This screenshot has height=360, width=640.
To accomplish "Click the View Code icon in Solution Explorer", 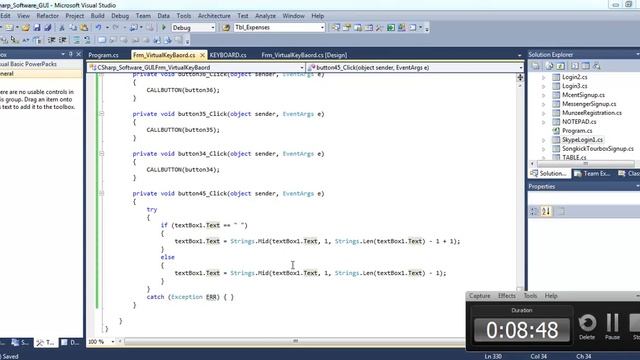I will coord(574,66).
